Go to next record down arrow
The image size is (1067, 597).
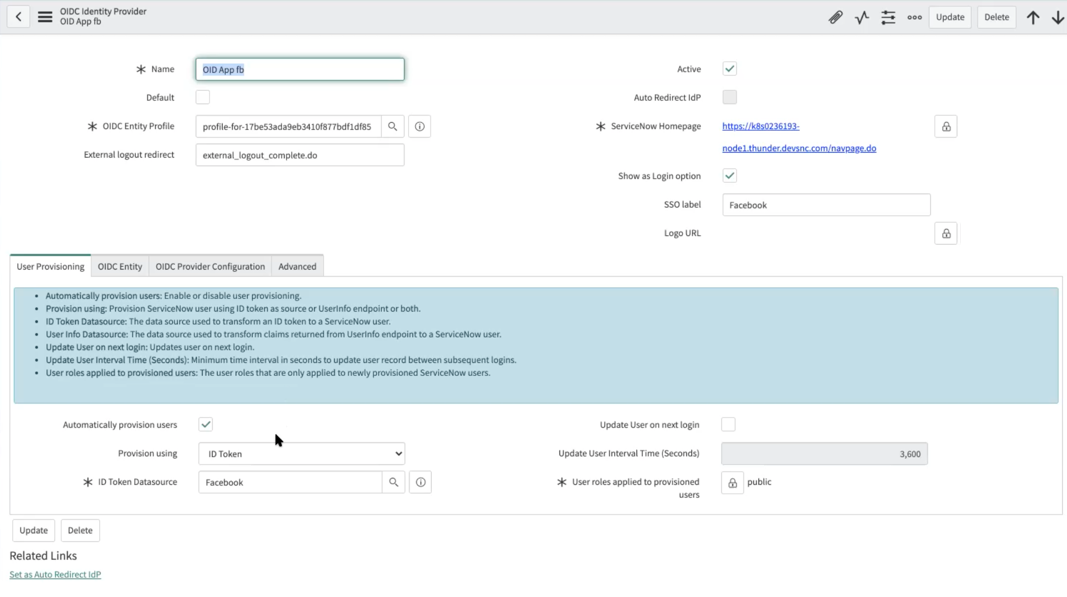[1057, 17]
